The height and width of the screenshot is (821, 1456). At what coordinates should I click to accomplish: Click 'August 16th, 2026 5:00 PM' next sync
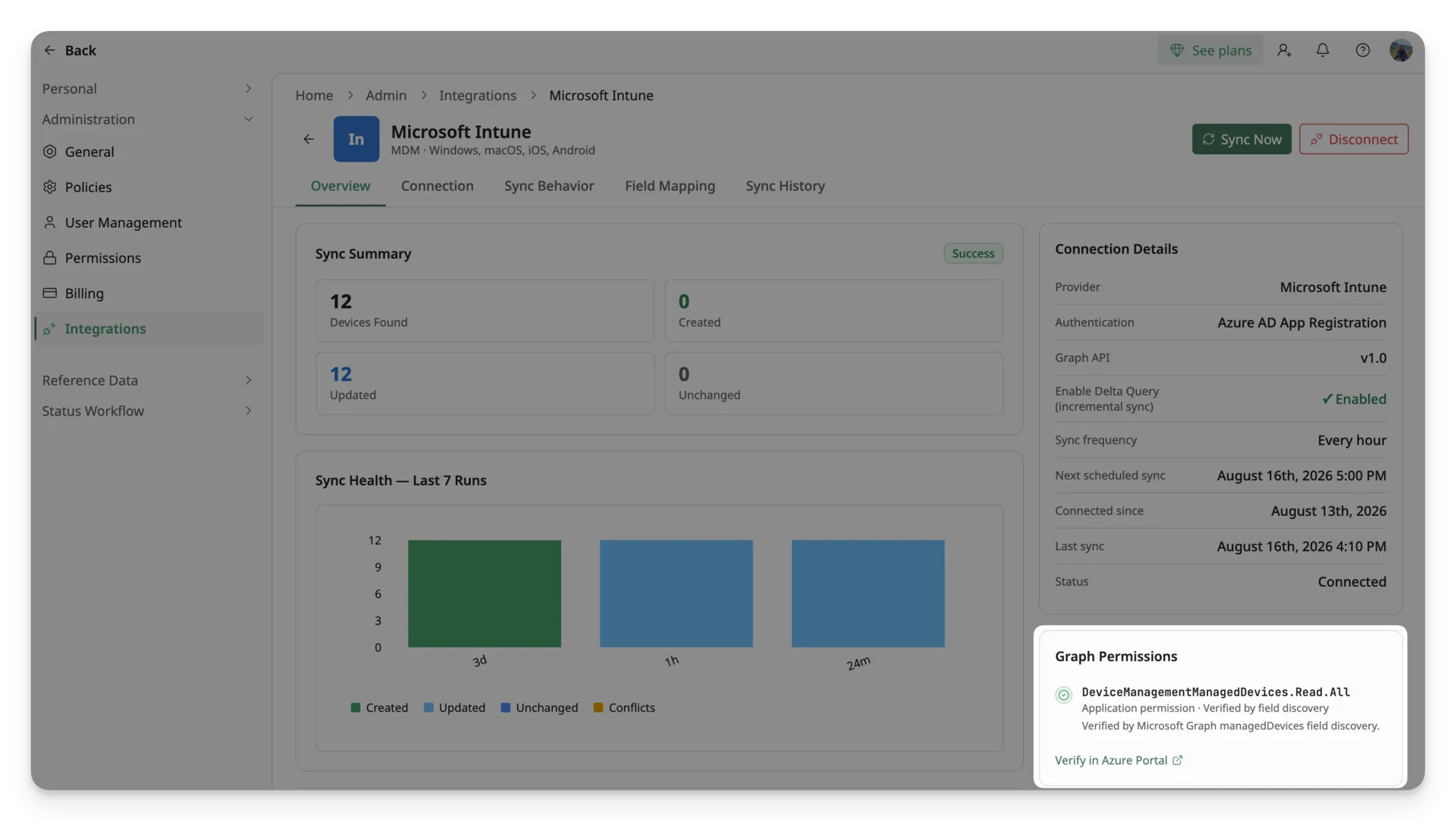point(1301,476)
